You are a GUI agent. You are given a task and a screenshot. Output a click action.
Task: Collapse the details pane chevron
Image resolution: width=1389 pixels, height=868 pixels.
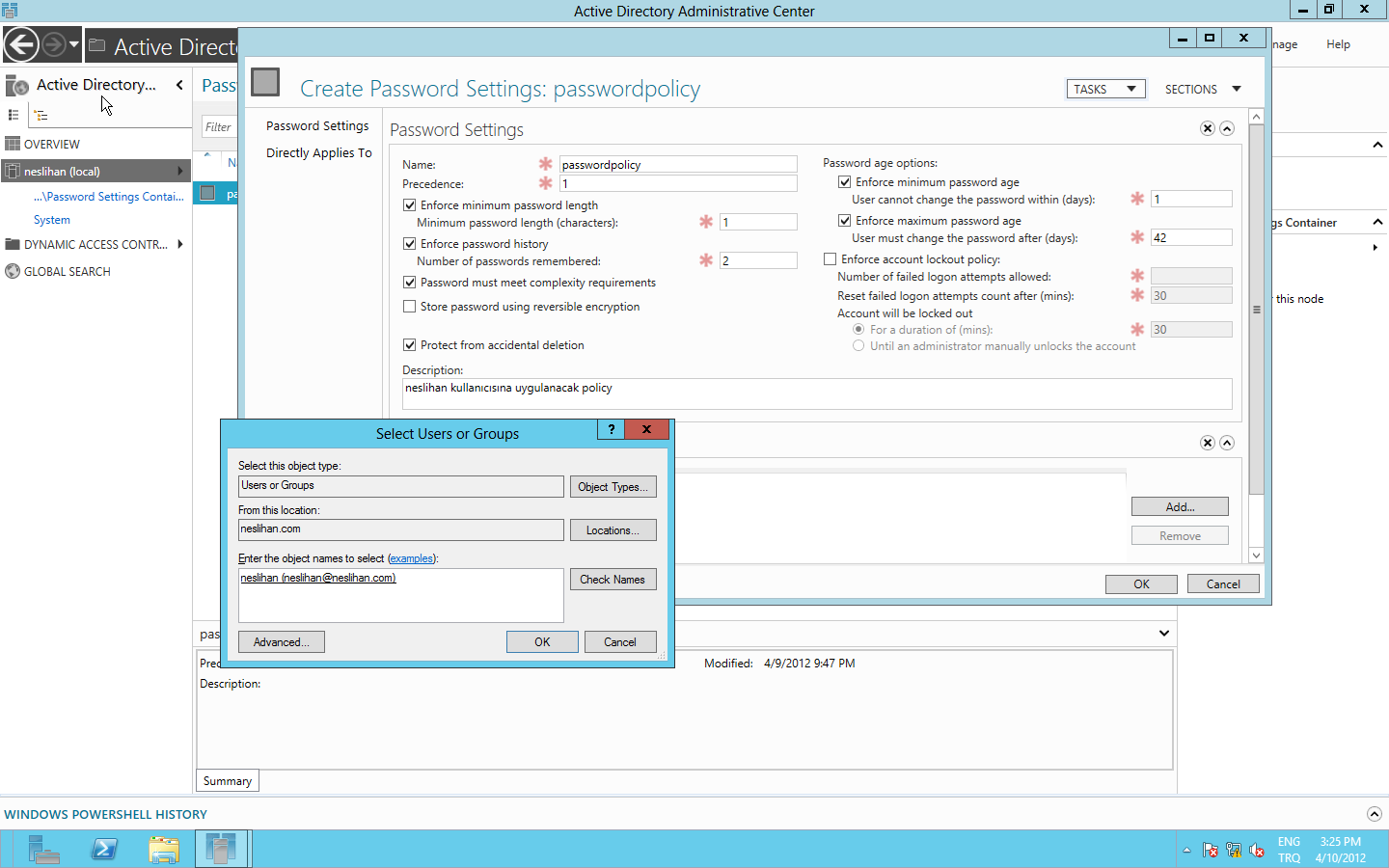(1164, 634)
